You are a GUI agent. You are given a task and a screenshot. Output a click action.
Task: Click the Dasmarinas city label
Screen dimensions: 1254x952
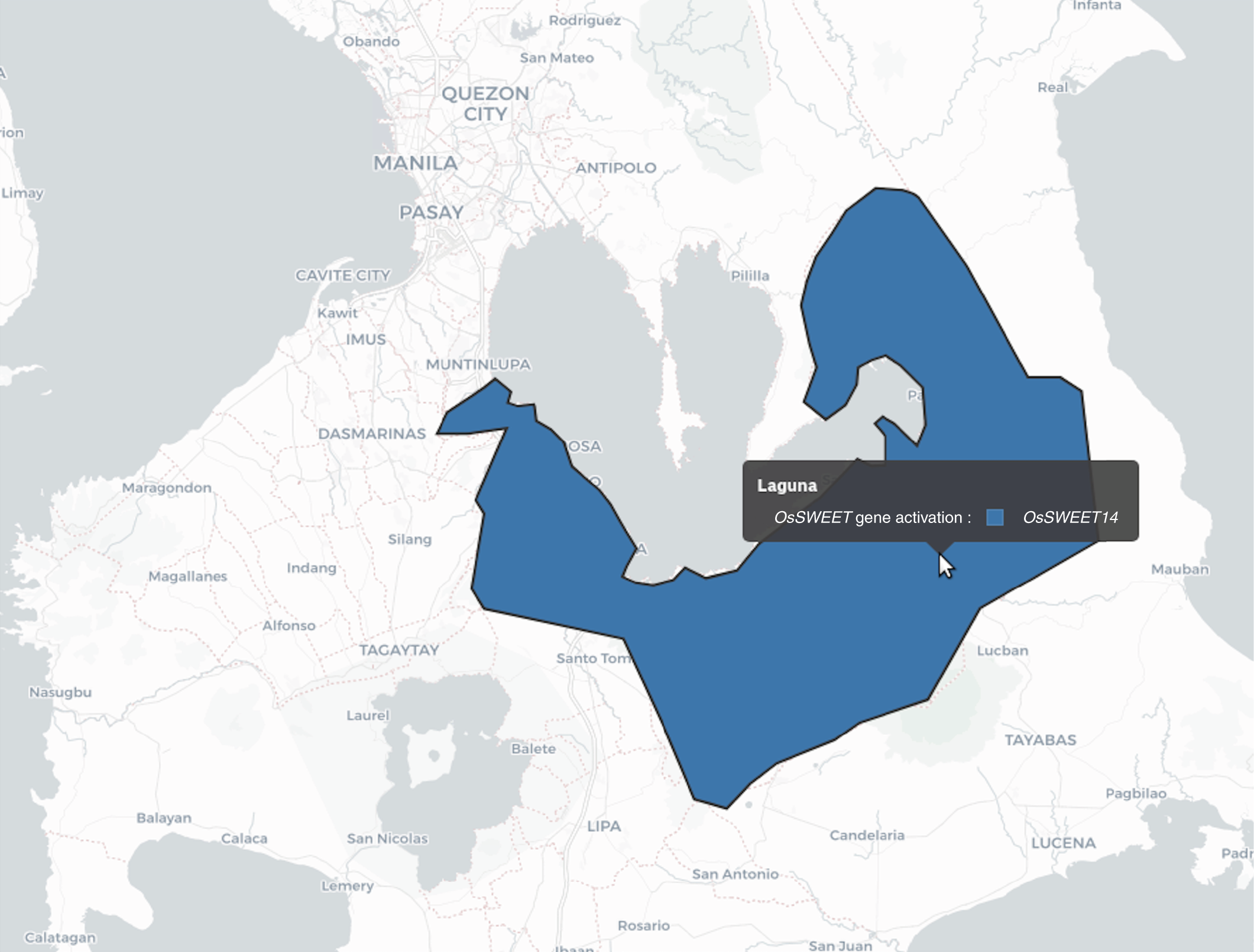[372, 434]
